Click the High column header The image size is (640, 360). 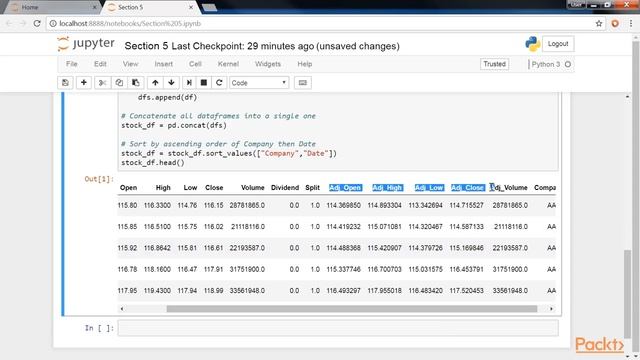tap(163, 188)
